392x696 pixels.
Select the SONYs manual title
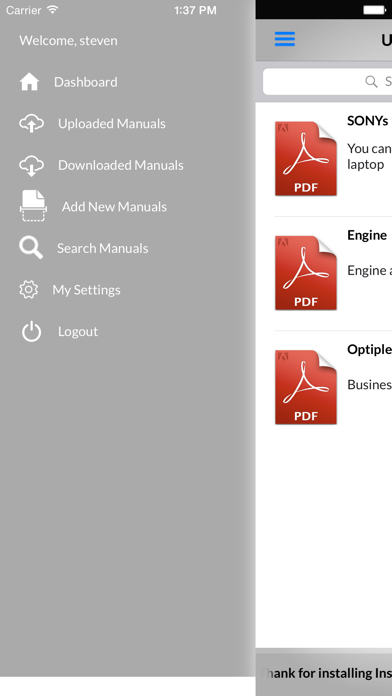368,121
